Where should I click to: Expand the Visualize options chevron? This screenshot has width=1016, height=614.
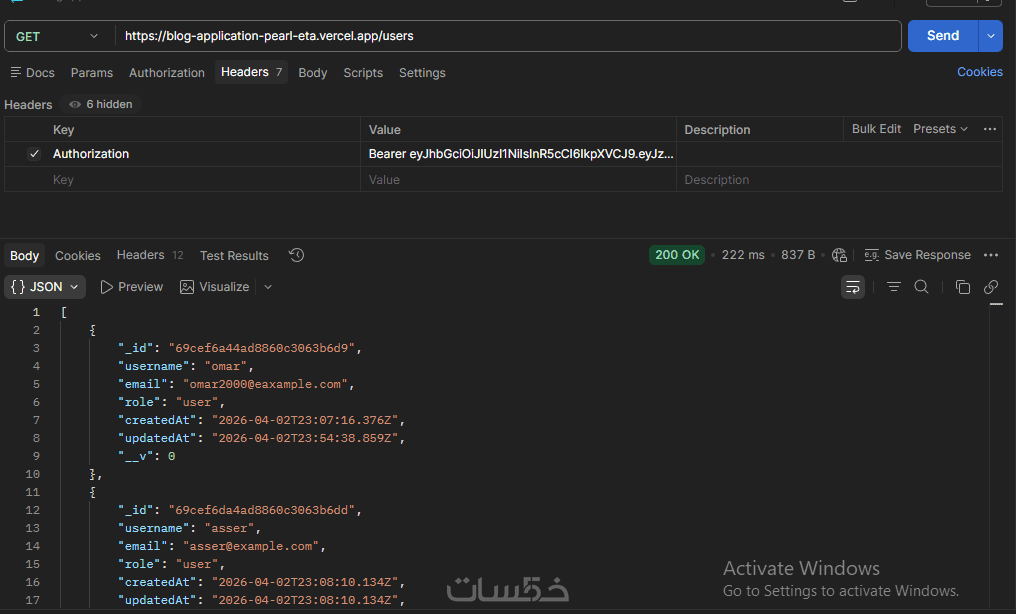(x=268, y=287)
